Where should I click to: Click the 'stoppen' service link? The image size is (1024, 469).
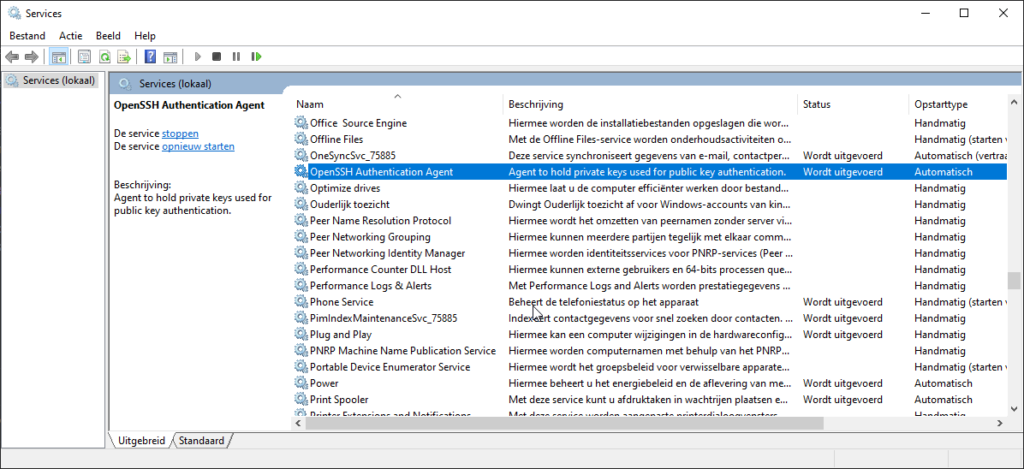tap(180, 133)
